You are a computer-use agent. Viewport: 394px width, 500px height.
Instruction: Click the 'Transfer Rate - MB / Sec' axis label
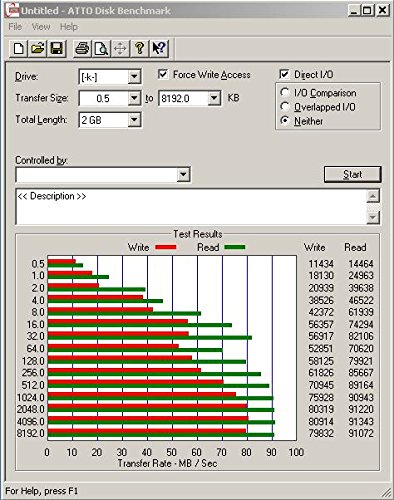167,463
